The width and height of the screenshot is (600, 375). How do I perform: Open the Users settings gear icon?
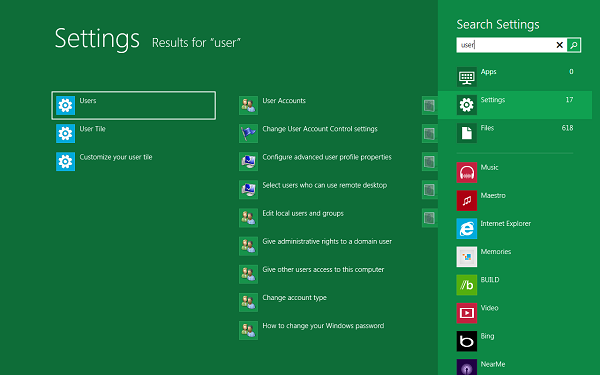pyautogui.click(x=65, y=105)
